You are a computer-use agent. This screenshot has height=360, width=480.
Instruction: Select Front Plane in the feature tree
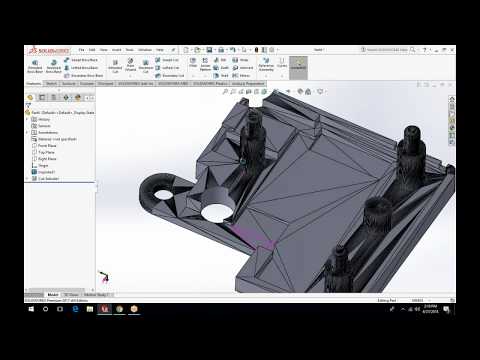44,146
